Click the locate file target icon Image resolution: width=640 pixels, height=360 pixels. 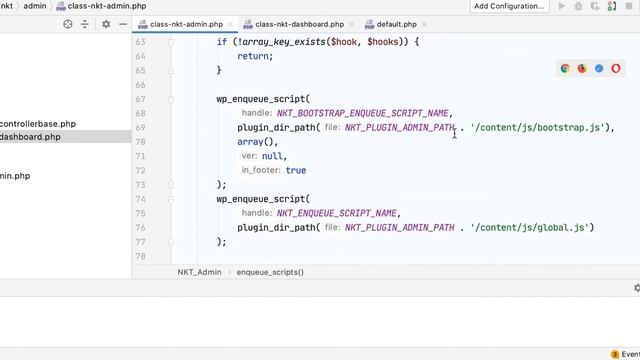[x=68, y=24]
